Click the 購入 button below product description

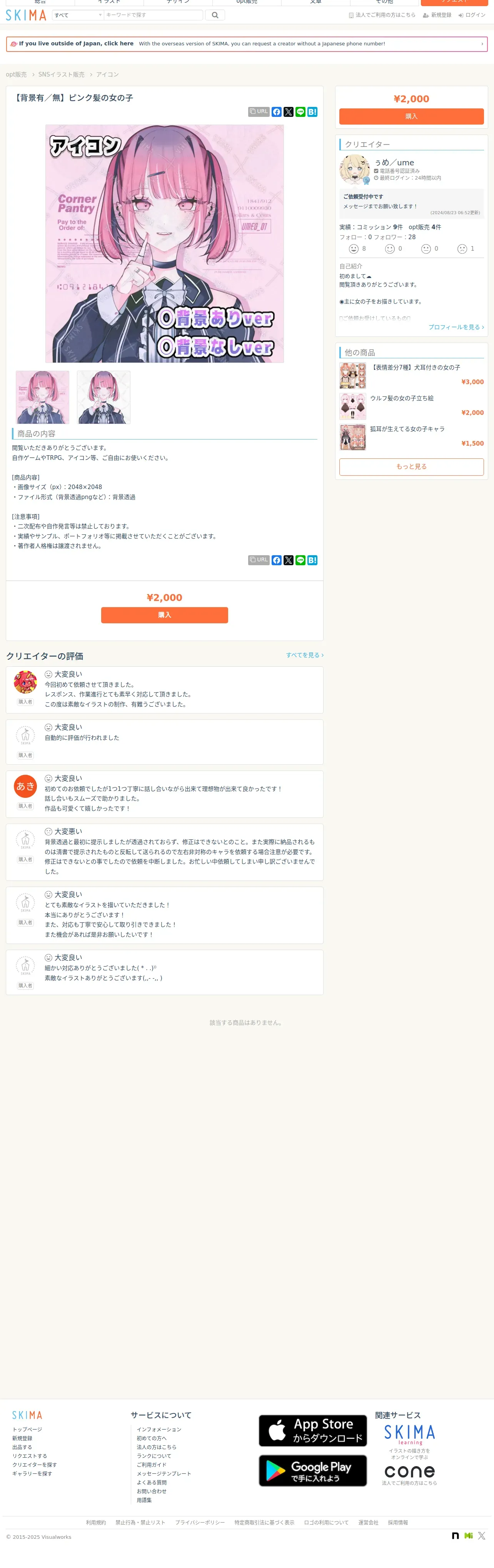[164, 615]
